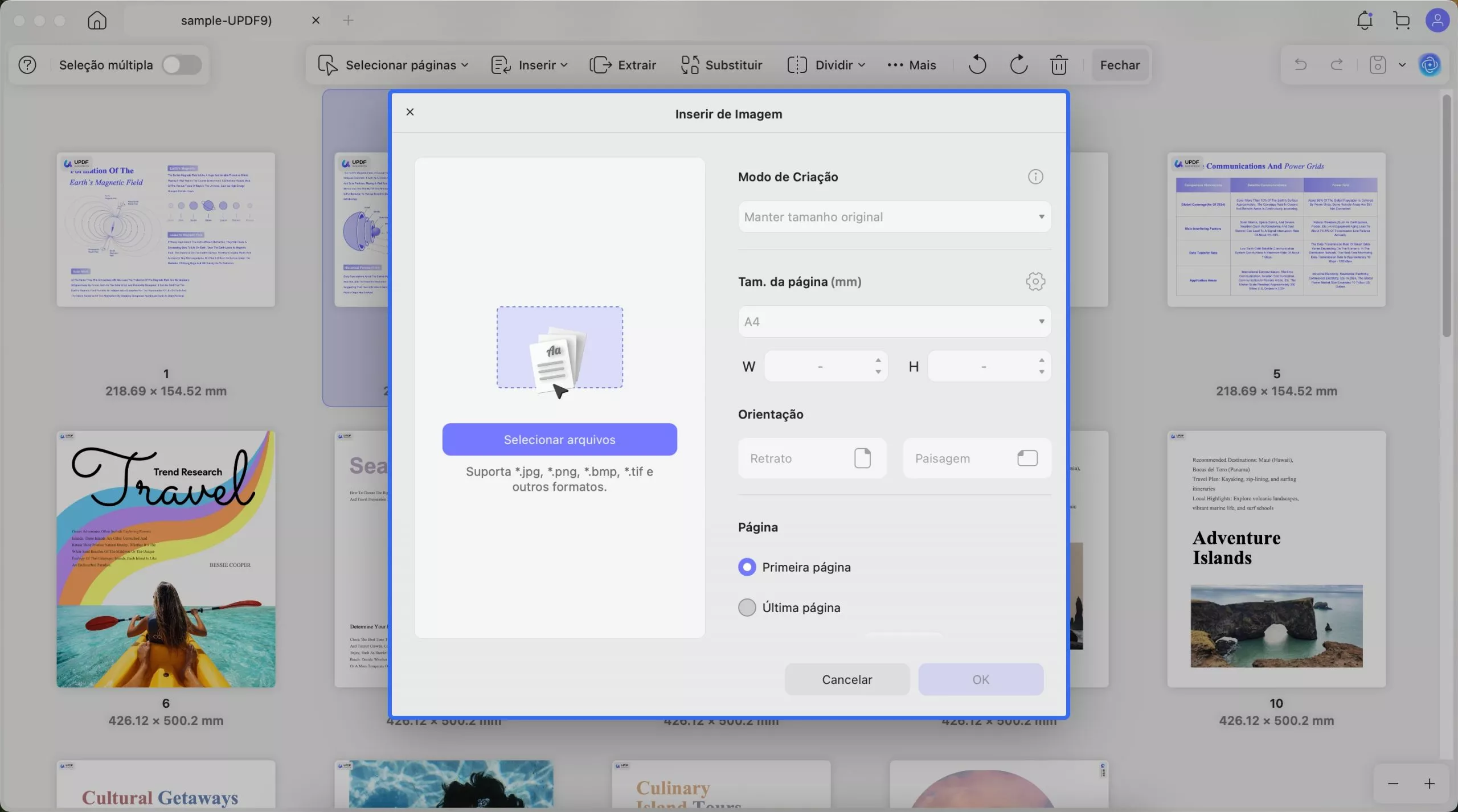This screenshot has height=812, width=1458.
Task: Select the Dividir page tool
Action: click(x=824, y=64)
